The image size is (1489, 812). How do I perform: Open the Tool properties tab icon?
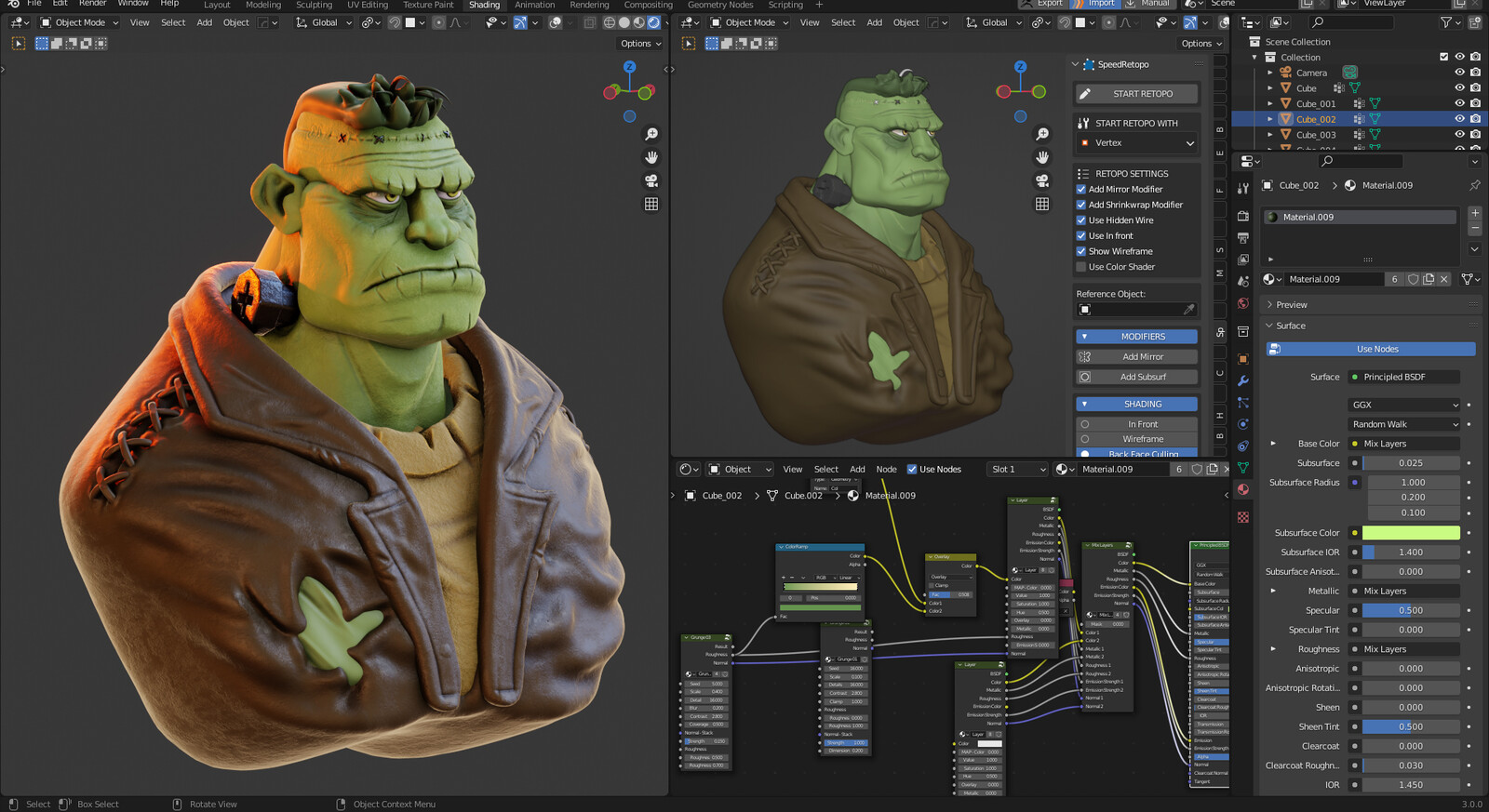click(x=1243, y=189)
